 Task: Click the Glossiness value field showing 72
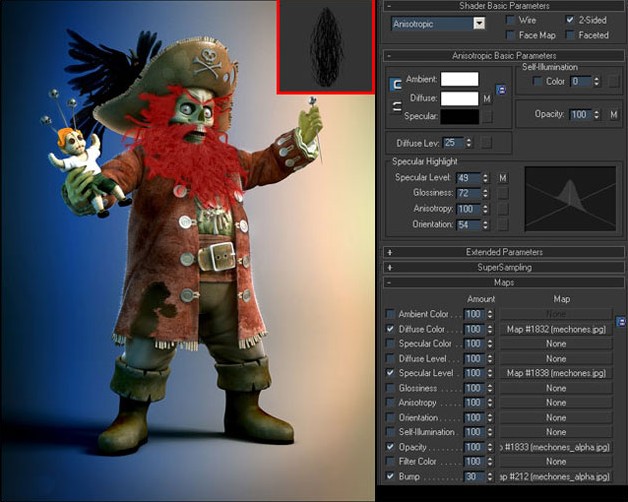(x=468, y=193)
